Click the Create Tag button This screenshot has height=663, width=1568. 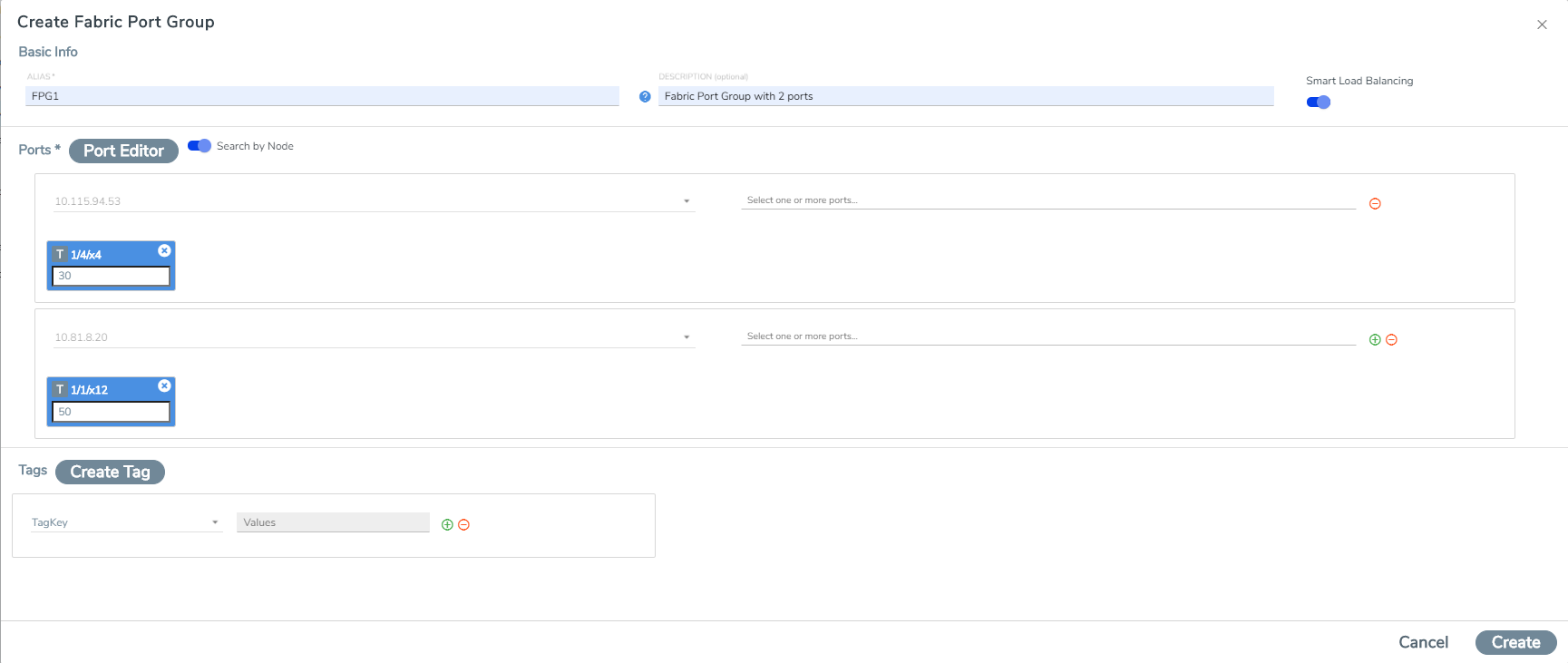[110, 472]
